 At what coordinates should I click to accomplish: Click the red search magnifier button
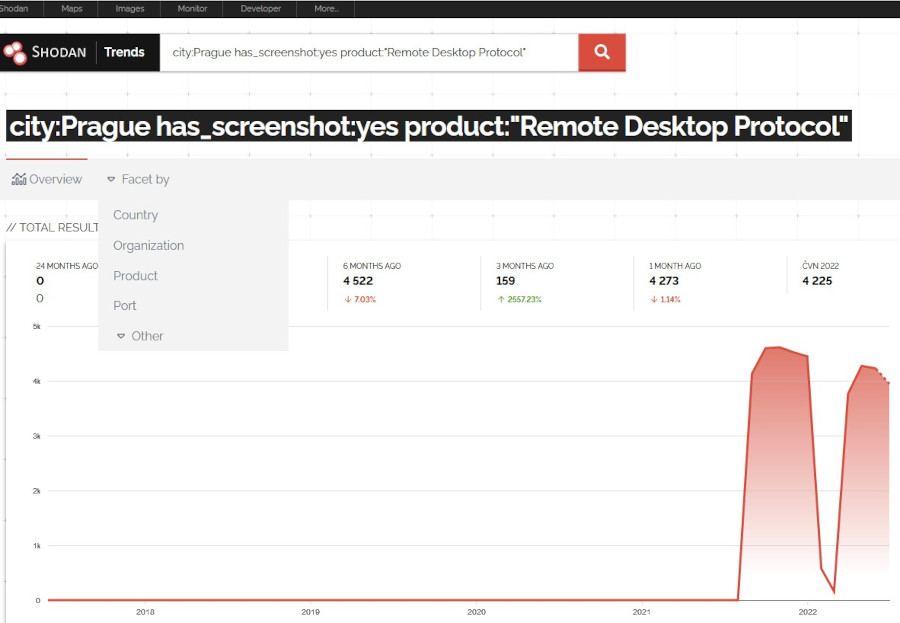click(602, 52)
